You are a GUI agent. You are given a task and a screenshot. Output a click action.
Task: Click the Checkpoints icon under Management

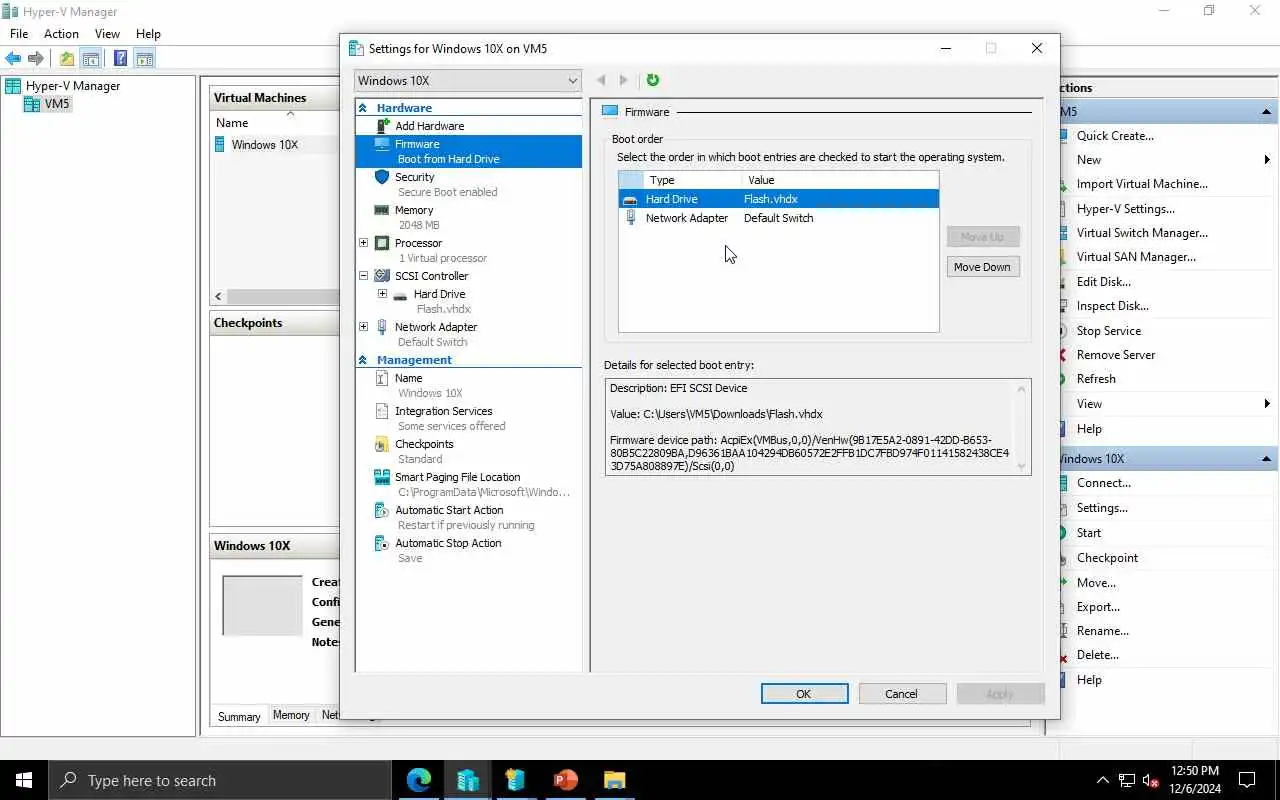[x=382, y=444]
